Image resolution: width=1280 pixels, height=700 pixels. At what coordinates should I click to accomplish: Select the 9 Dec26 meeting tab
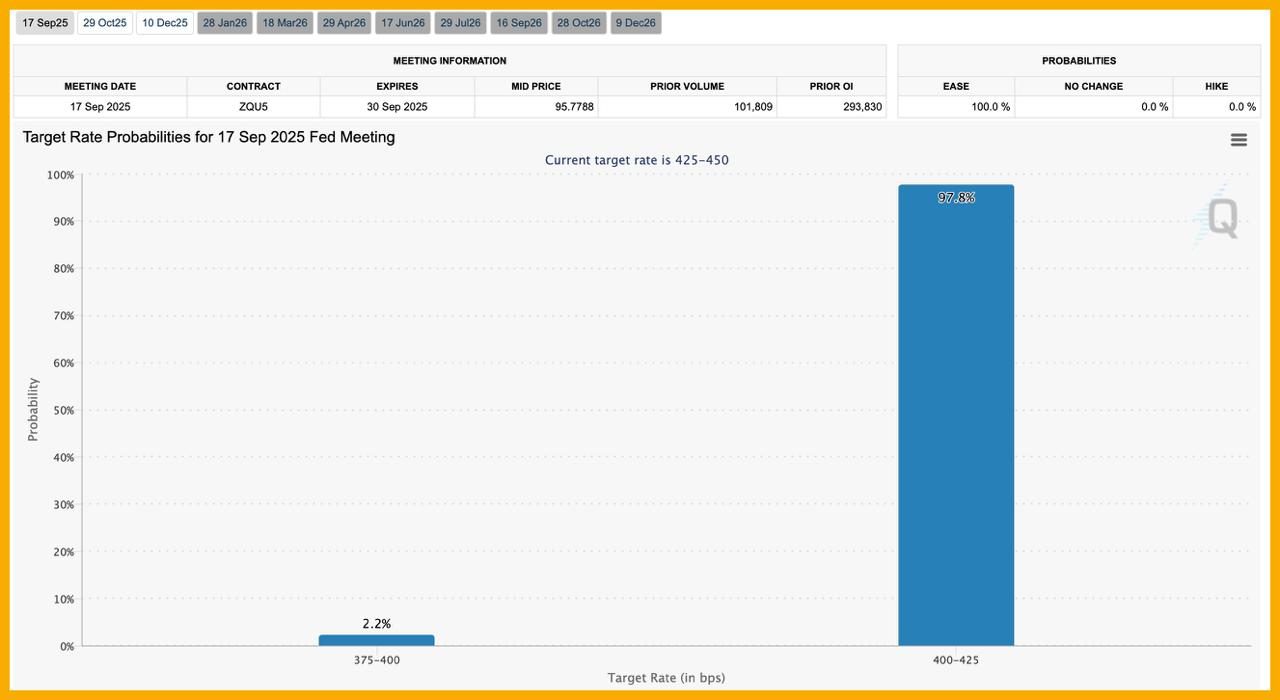tap(636, 23)
